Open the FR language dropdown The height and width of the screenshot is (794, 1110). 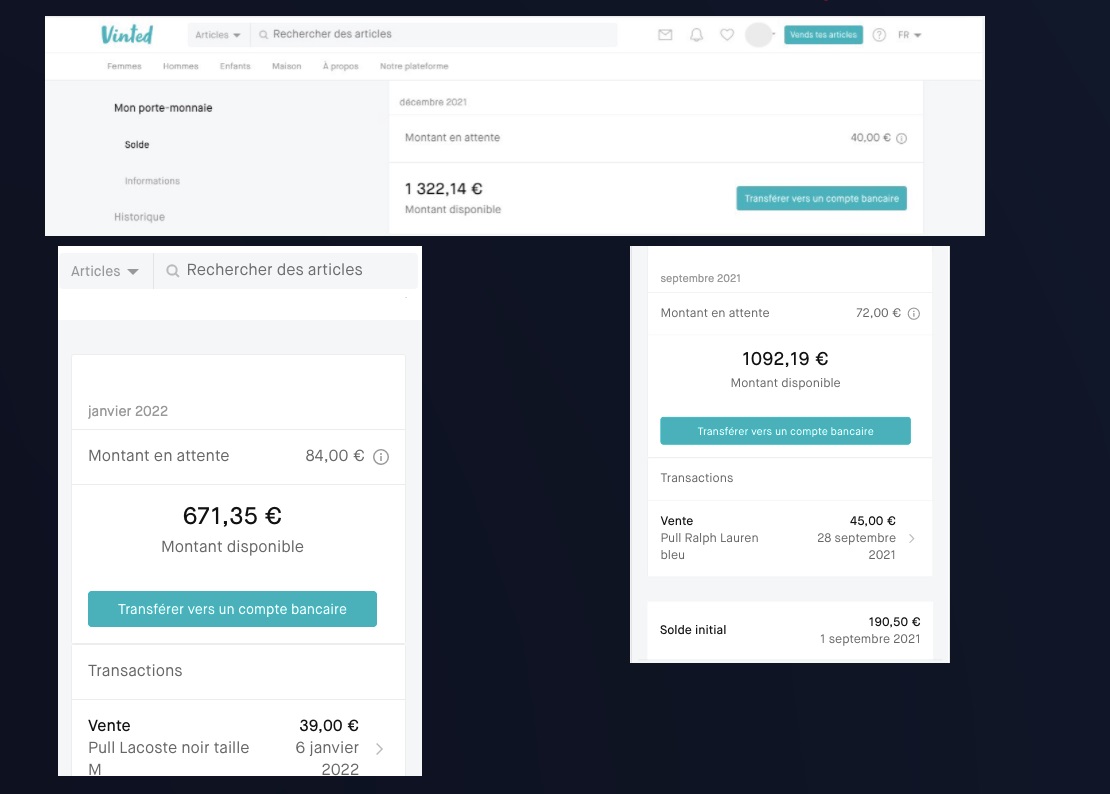tap(909, 35)
